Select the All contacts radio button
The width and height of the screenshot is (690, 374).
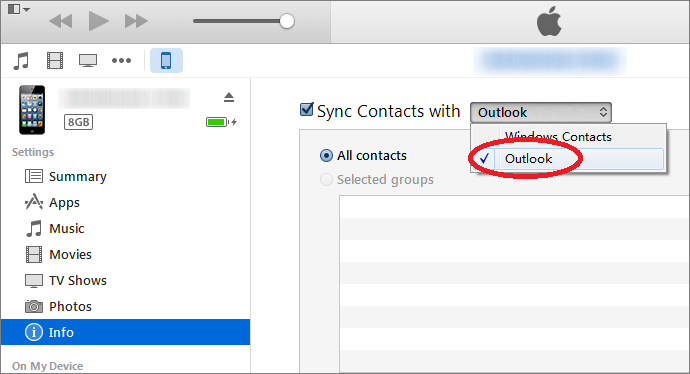coord(326,155)
